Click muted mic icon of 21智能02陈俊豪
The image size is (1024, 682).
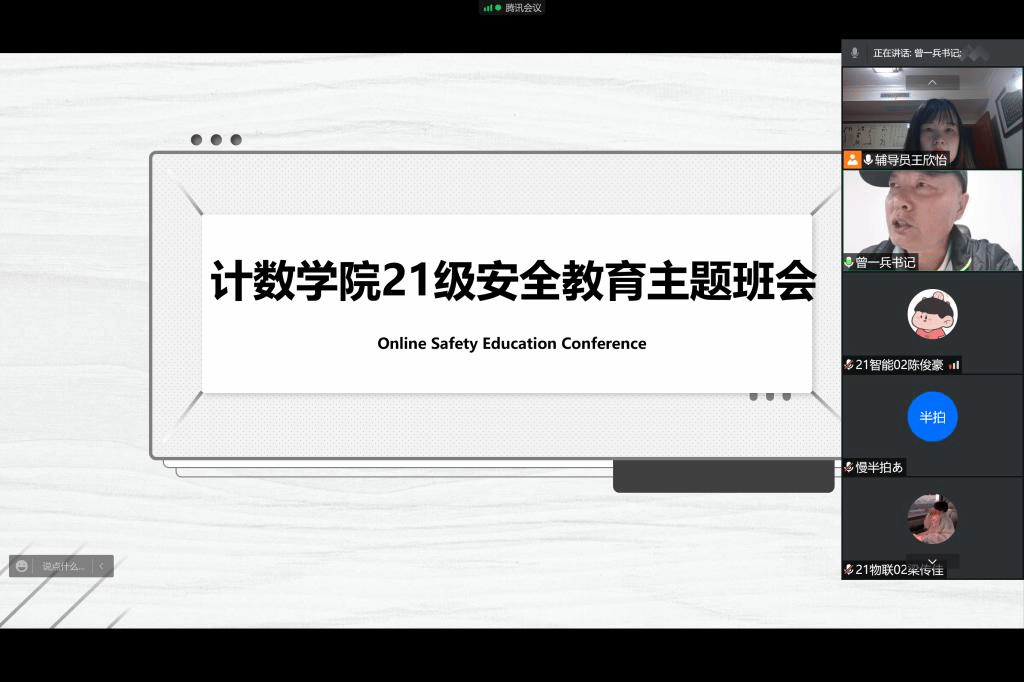(849, 365)
